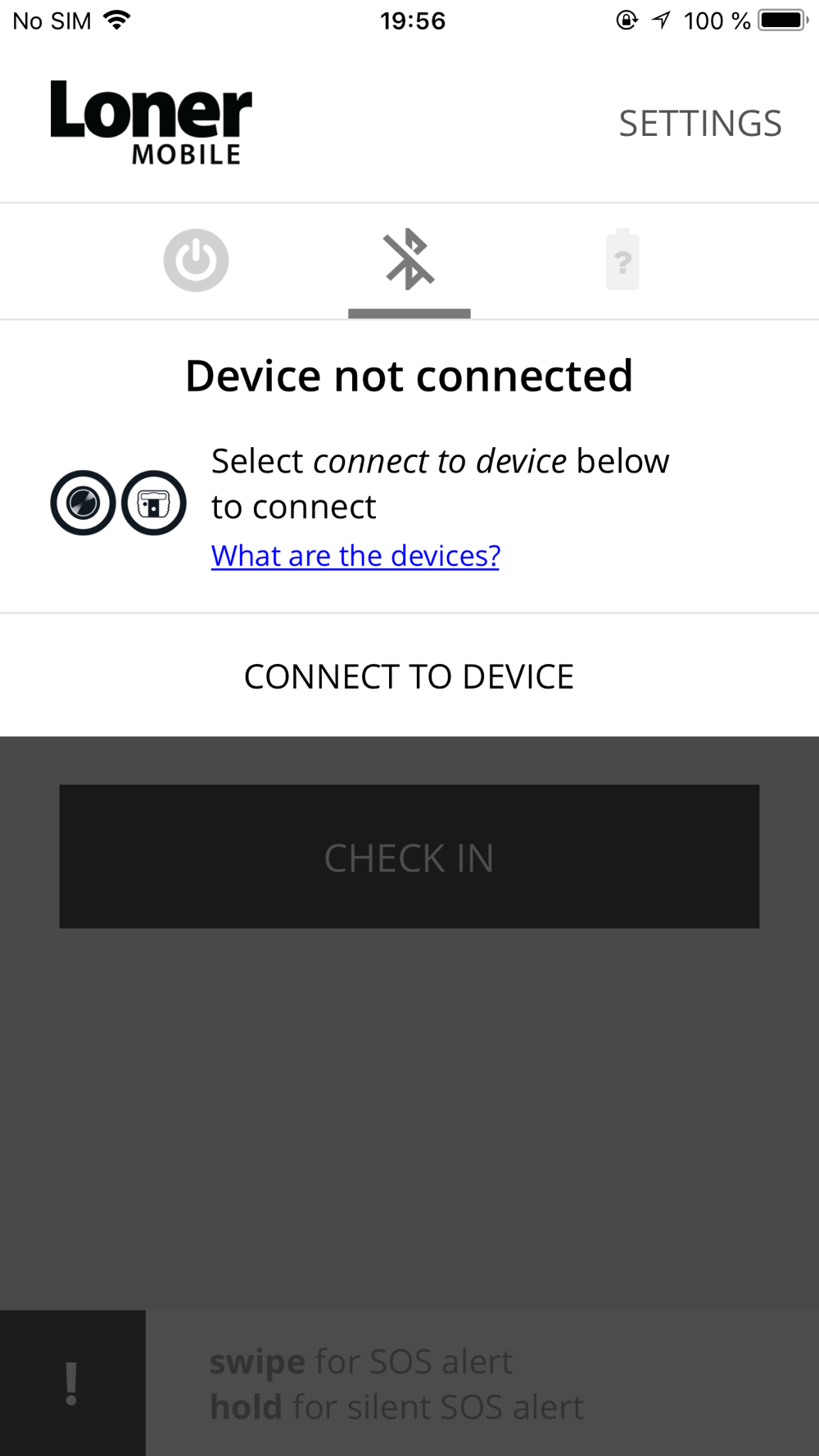Tap the SOS exclamation mark handle
This screenshot has width=819, height=1456.
[72, 1383]
